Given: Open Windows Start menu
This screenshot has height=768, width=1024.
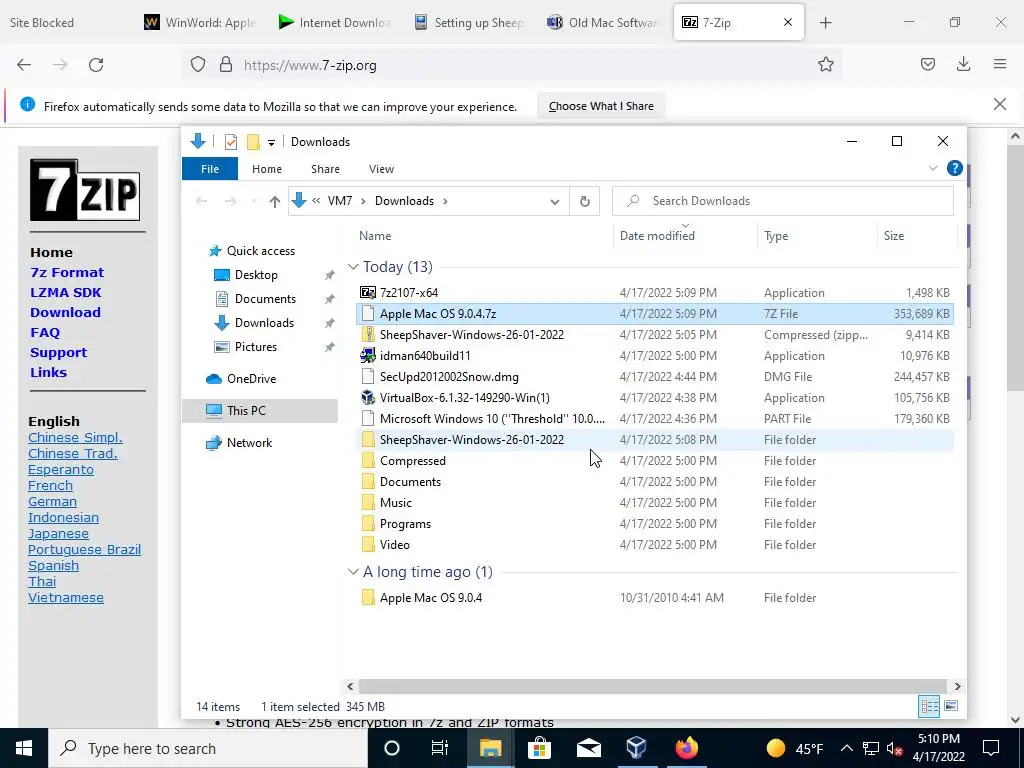Looking at the screenshot, I should [x=24, y=748].
